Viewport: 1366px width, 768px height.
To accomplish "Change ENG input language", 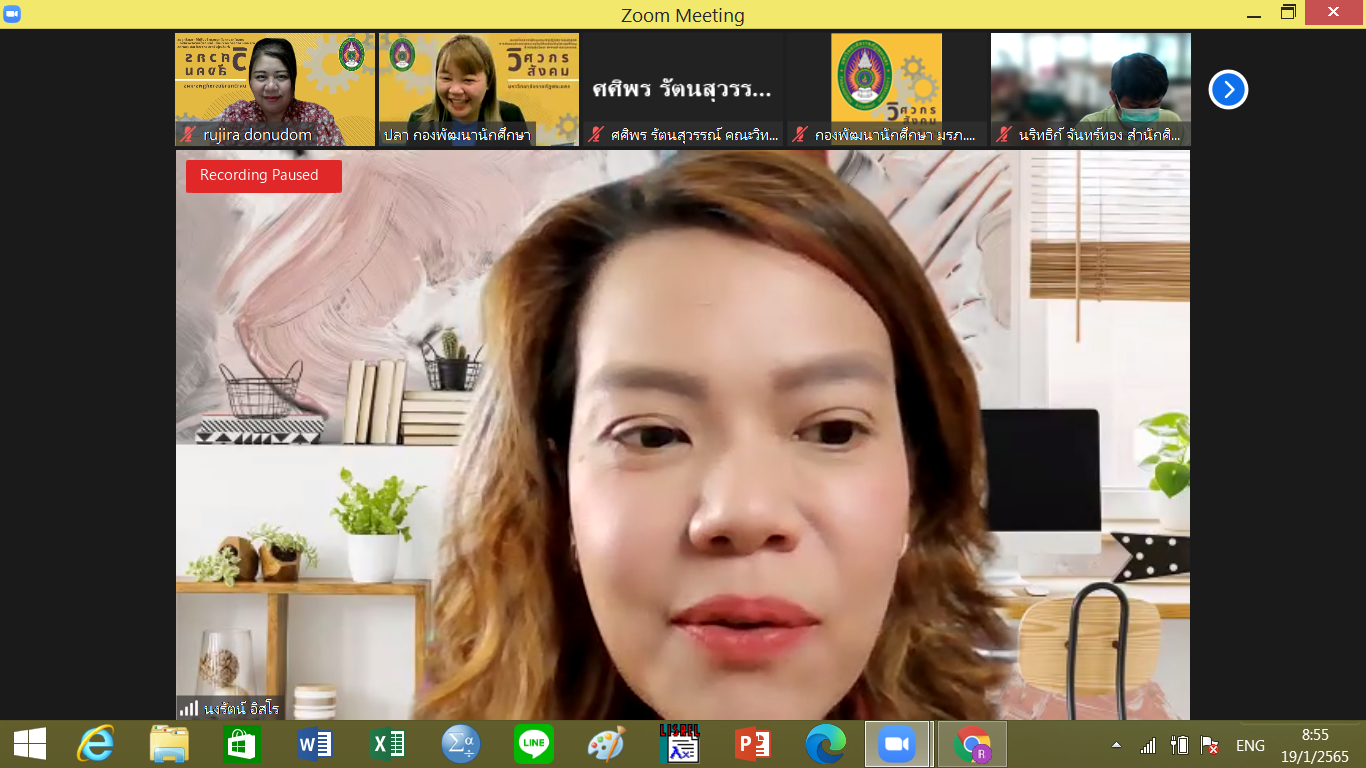I will click(x=1250, y=745).
